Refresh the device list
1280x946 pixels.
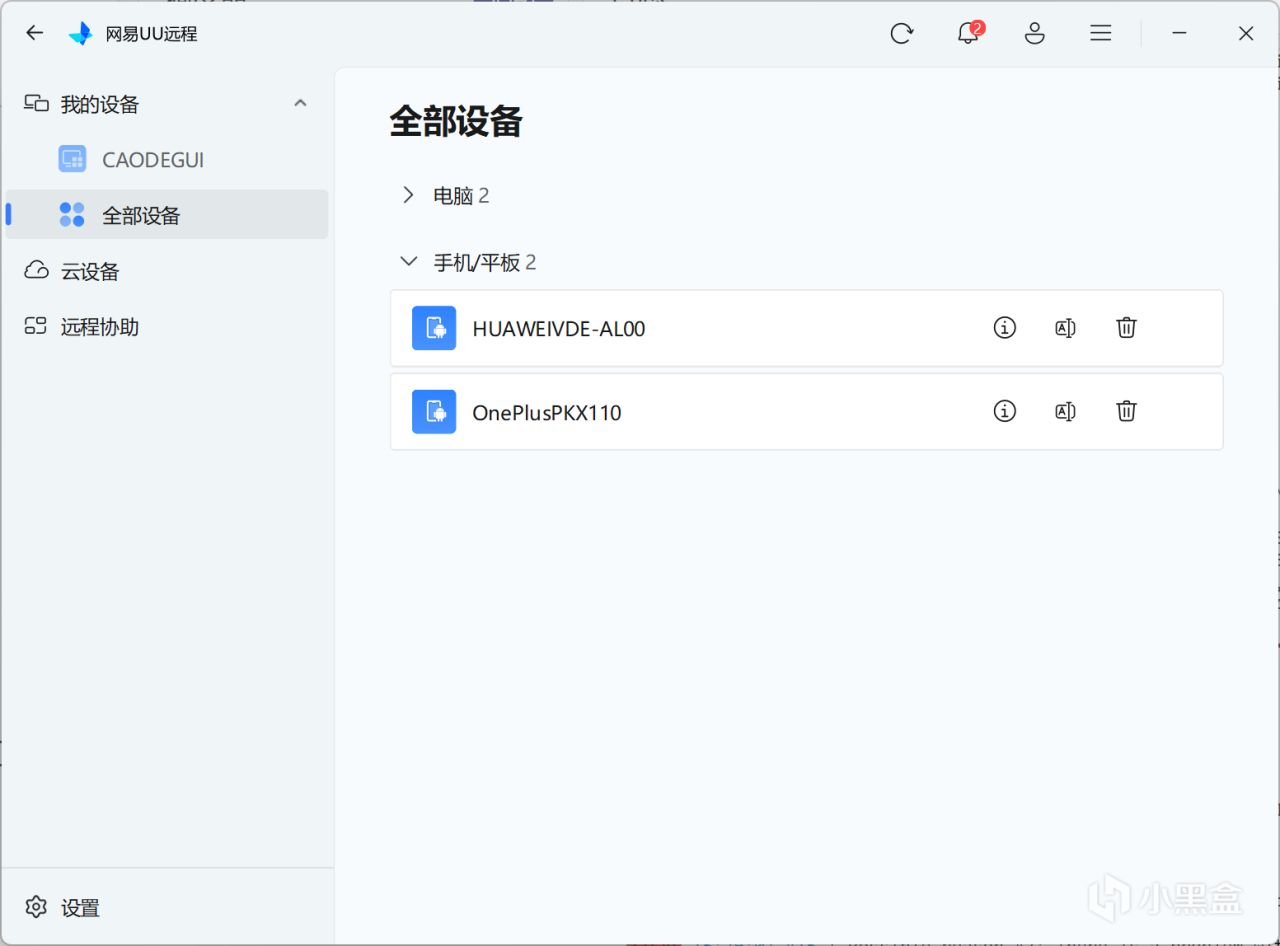pos(902,33)
